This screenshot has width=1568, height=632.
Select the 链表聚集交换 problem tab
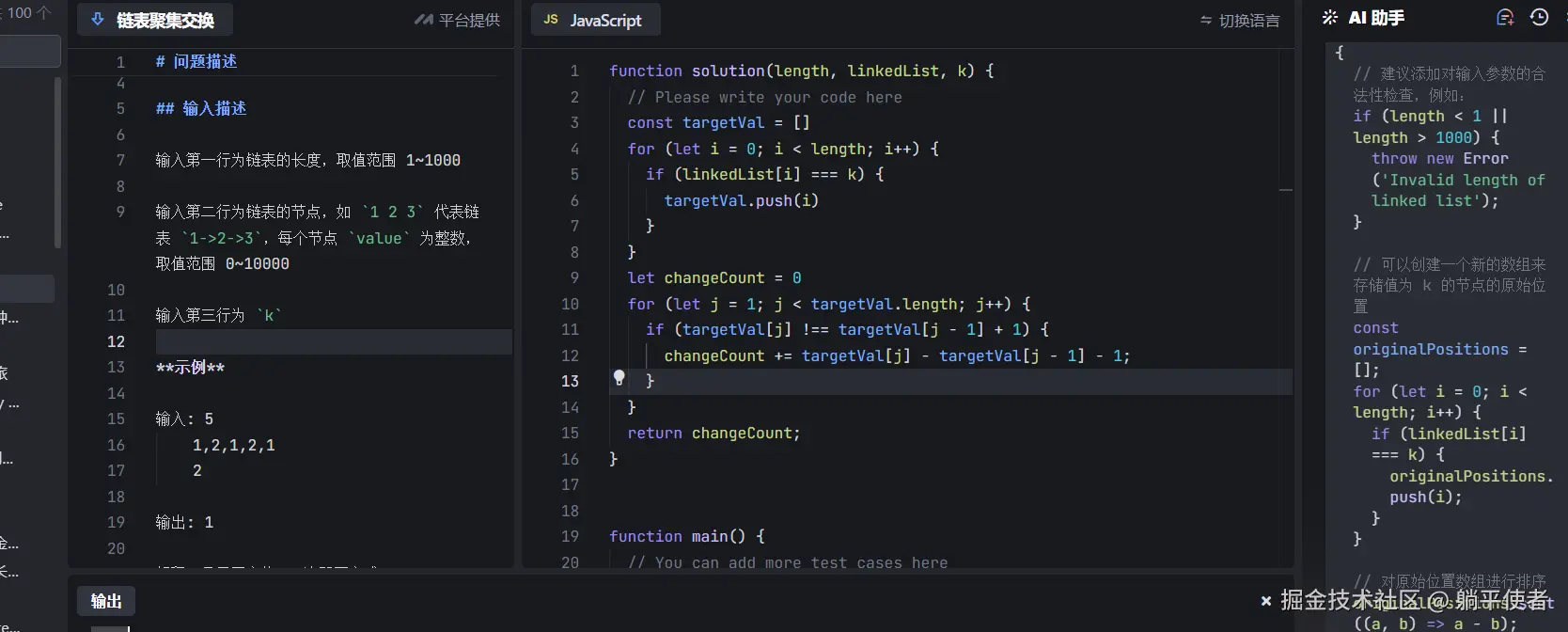click(165, 20)
